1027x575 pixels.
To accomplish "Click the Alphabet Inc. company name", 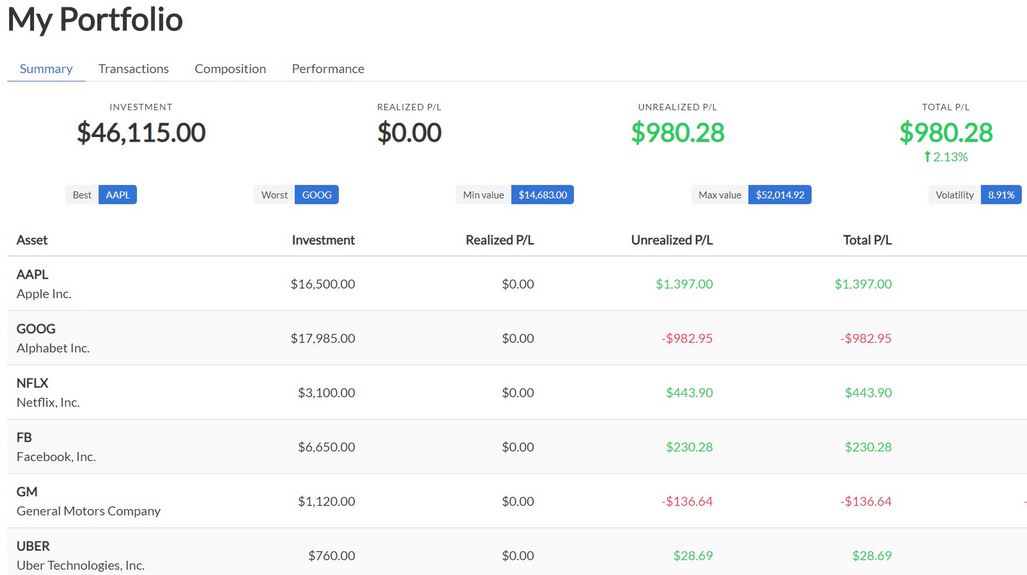I will [x=53, y=348].
